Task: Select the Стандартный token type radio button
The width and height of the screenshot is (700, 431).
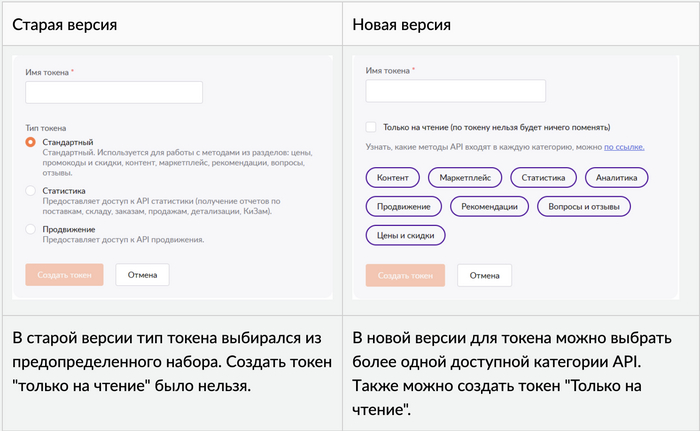Action: tap(31, 143)
